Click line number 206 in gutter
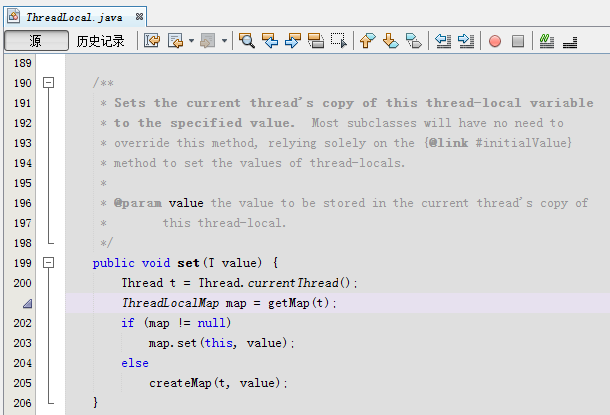The height and width of the screenshot is (415, 610). point(23,403)
